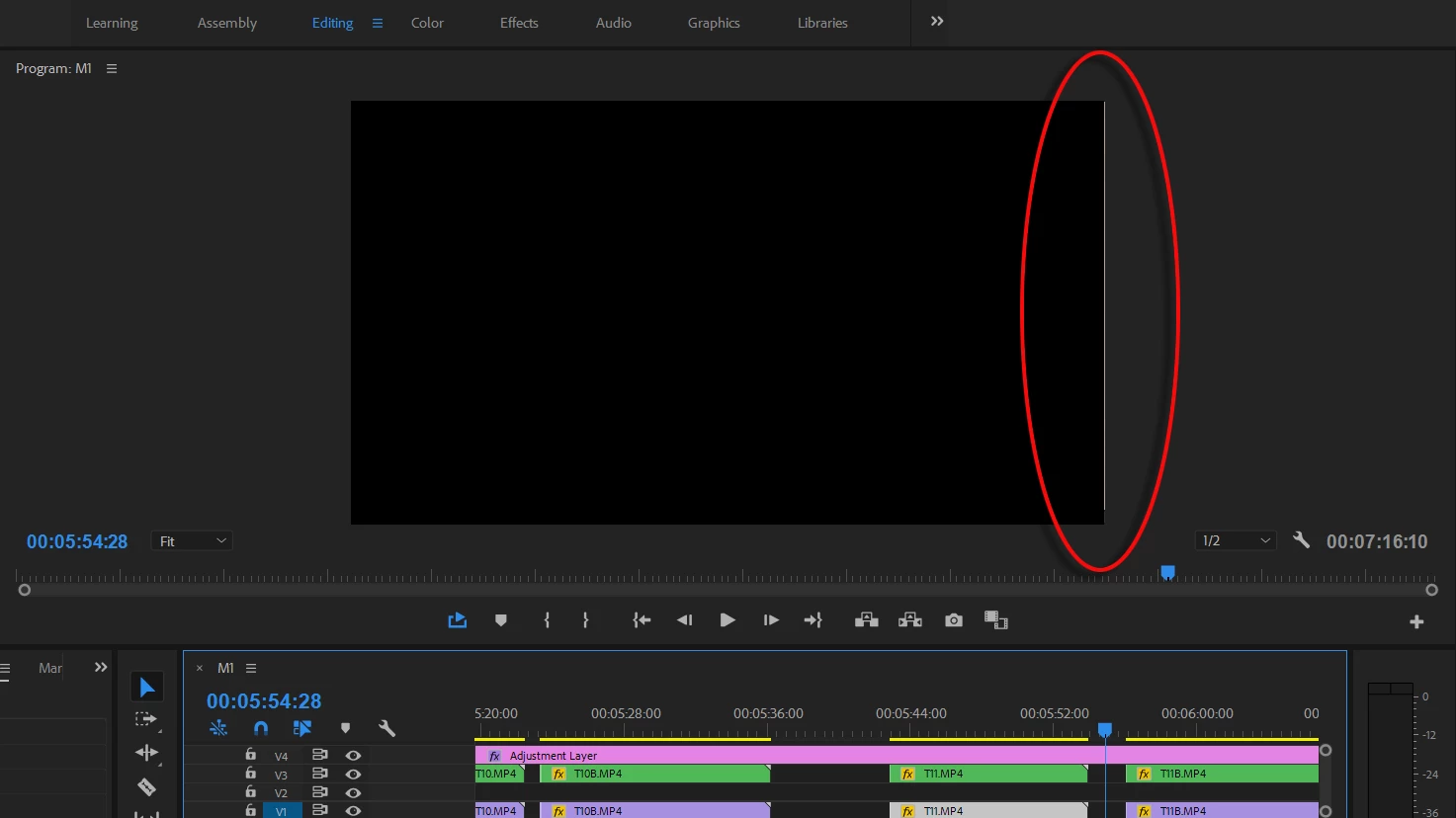The width and height of the screenshot is (1456, 818).
Task: Click the Comparison View button
Action: [x=996, y=620]
